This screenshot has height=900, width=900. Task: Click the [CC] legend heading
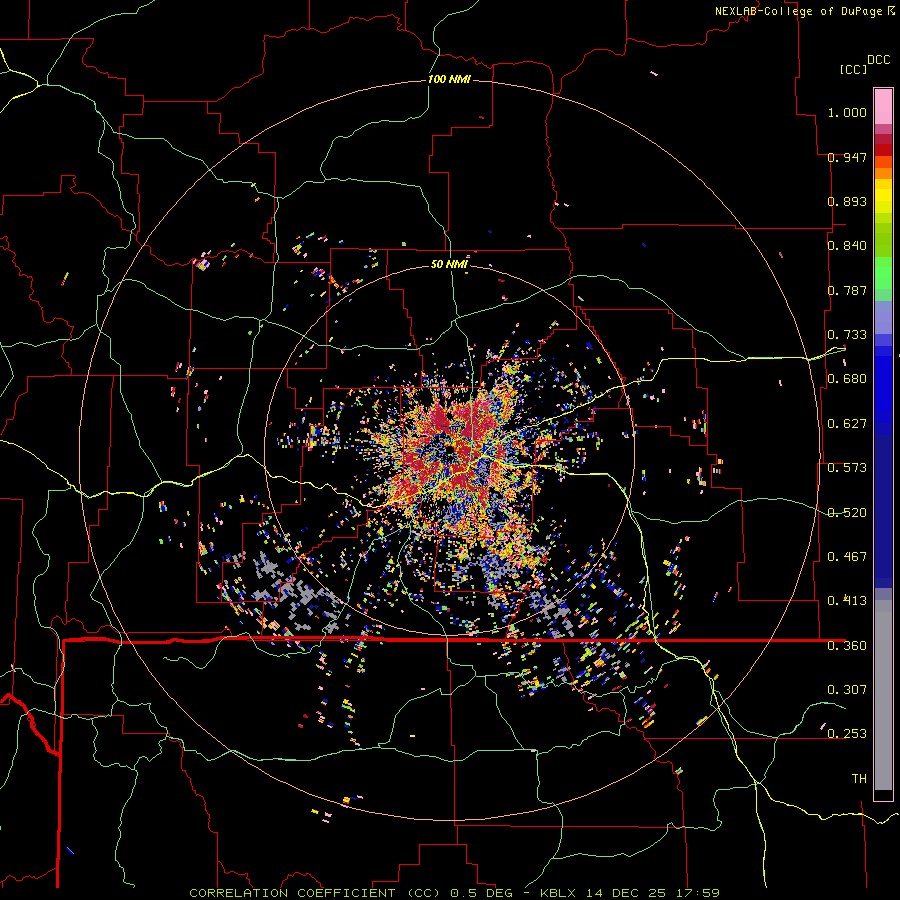click(853, 69)
